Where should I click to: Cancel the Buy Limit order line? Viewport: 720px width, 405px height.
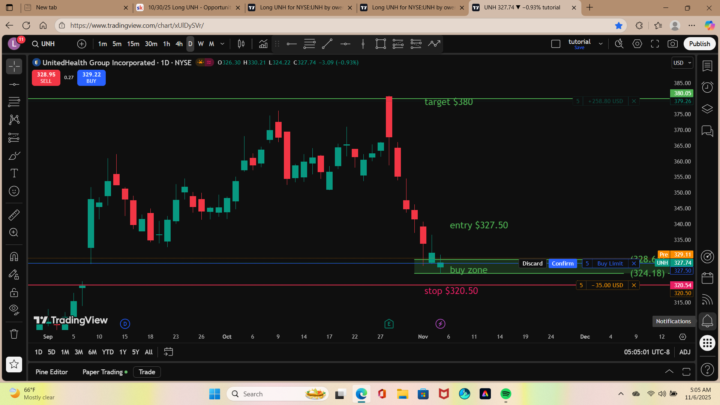pos(634,263)
